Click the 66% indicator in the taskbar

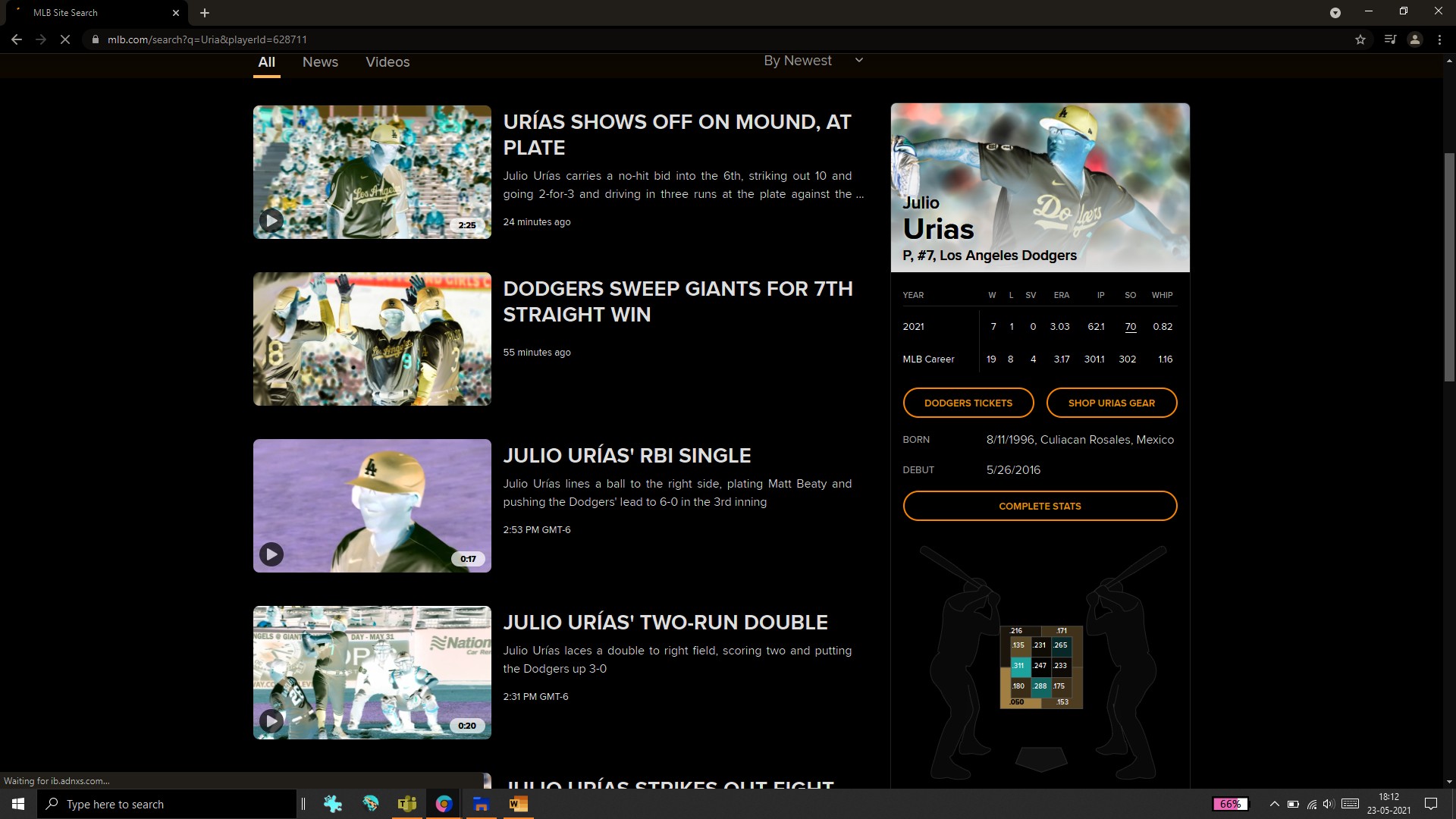(1230, 804)
